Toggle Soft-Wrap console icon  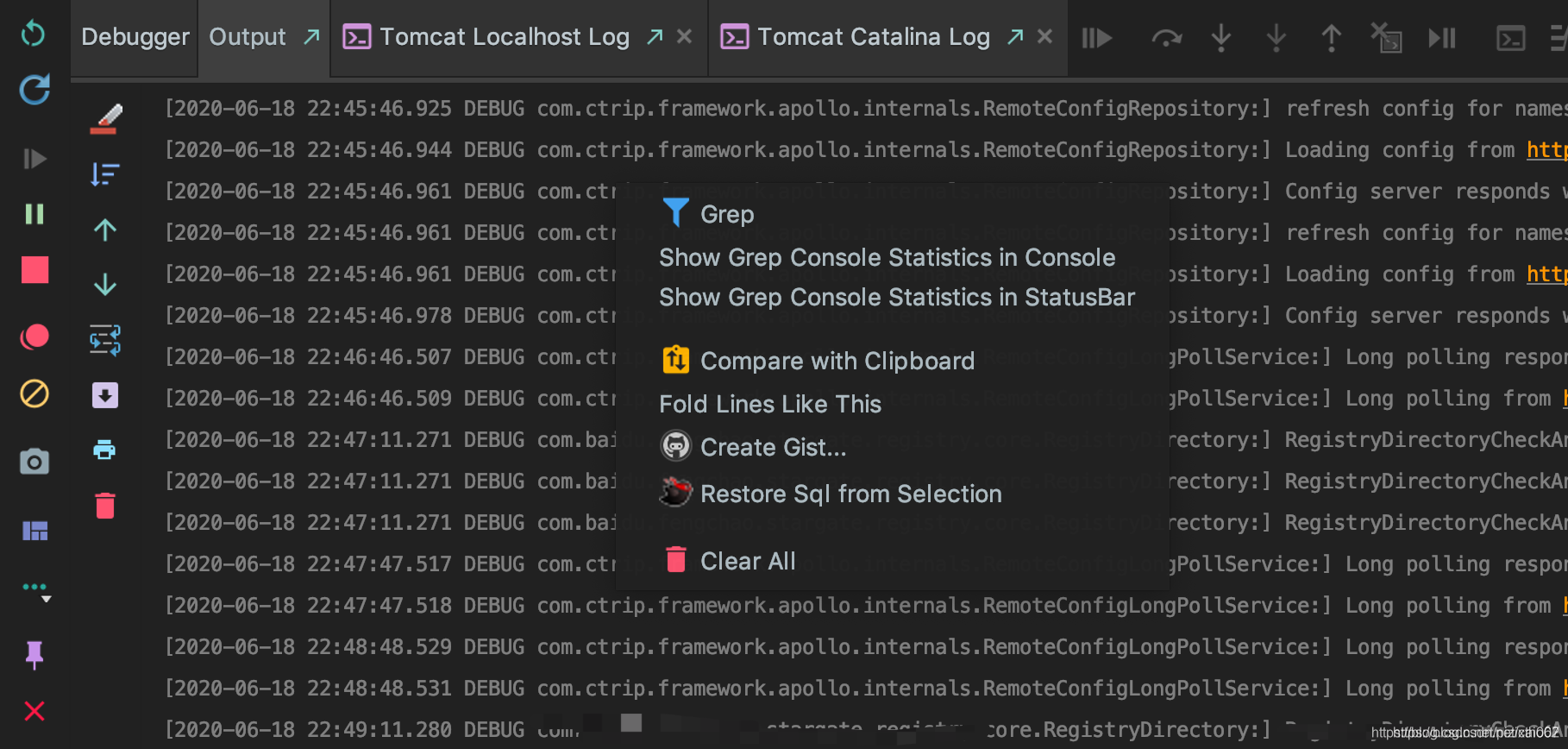click(105, 340)
